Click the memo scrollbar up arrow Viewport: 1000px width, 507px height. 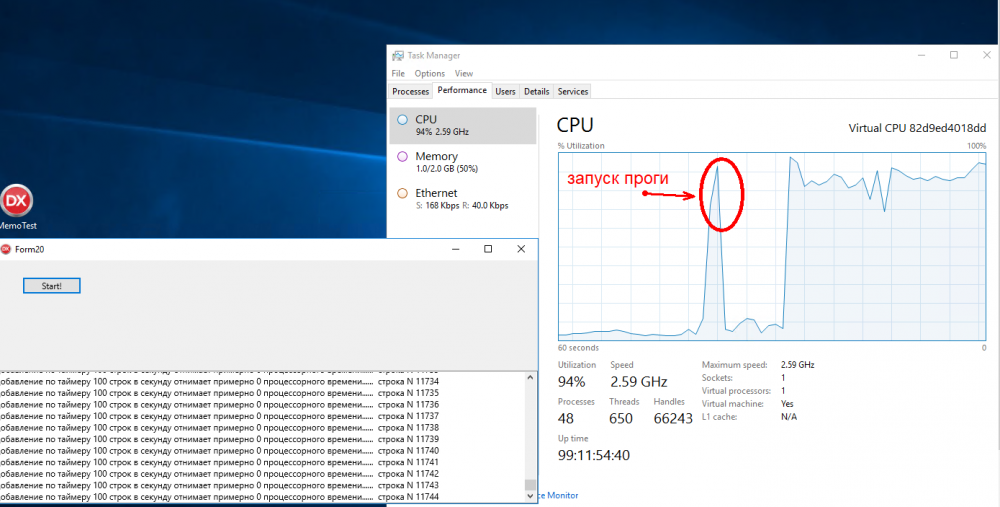(530, 378)
